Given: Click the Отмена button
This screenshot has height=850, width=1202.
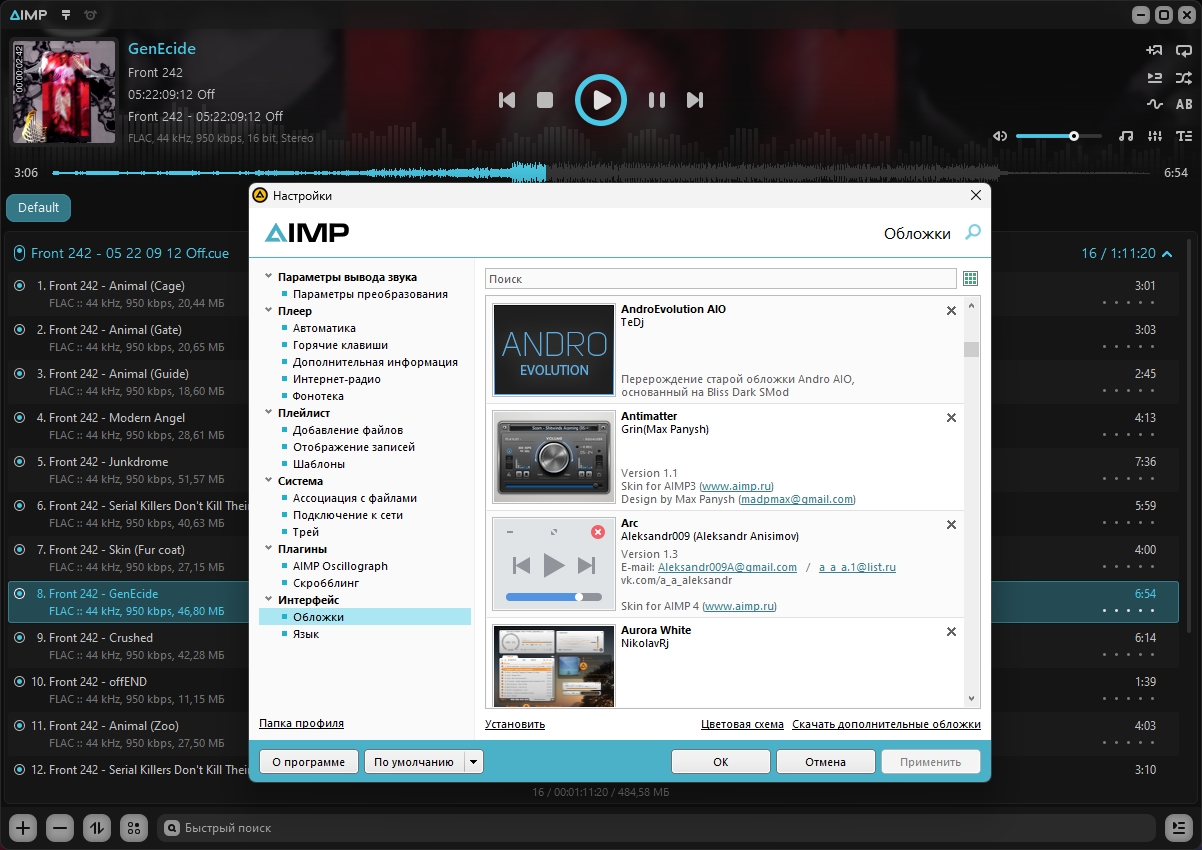Looking at the screenshot, I should tap(825, 762).
